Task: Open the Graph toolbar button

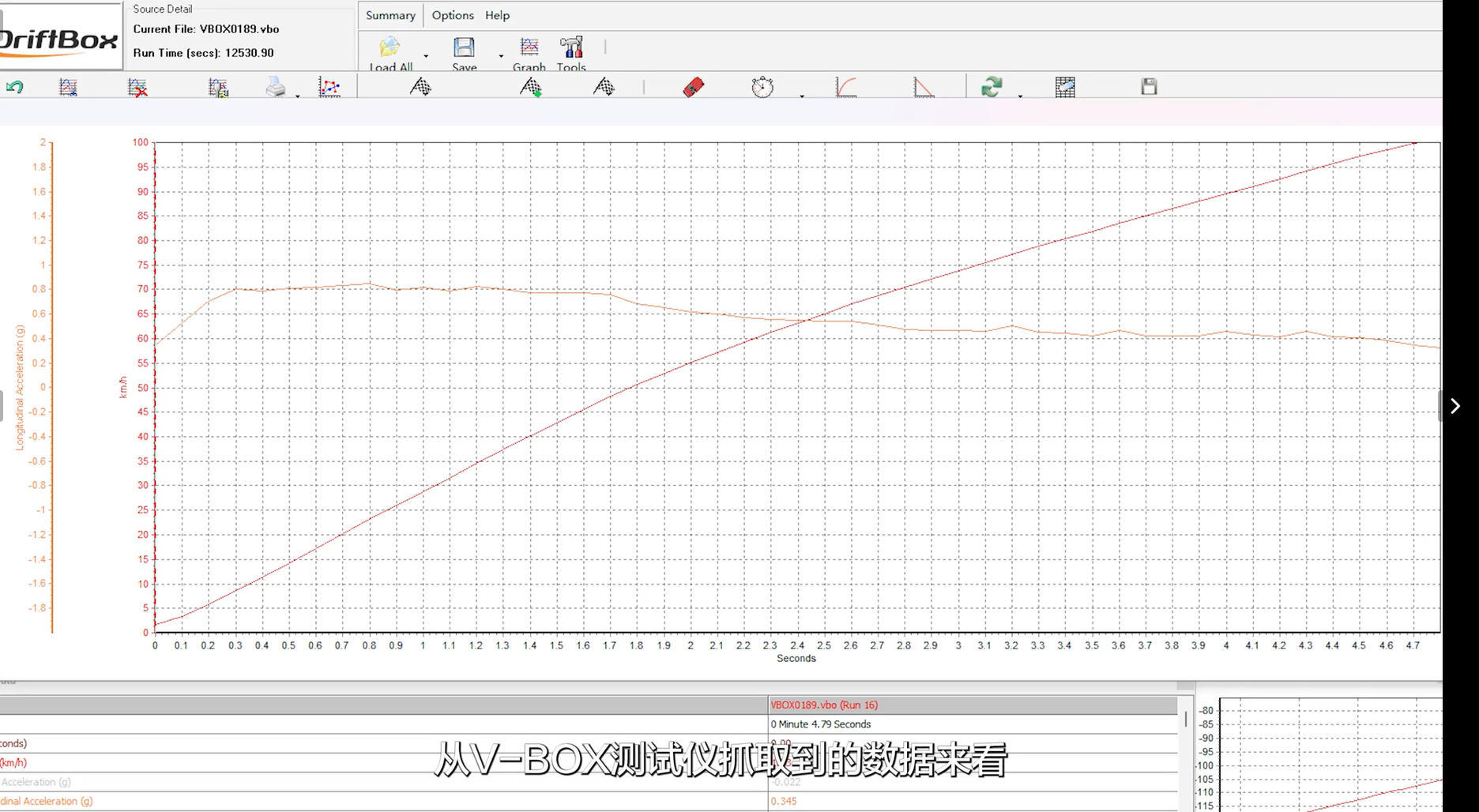Action: 529,49
